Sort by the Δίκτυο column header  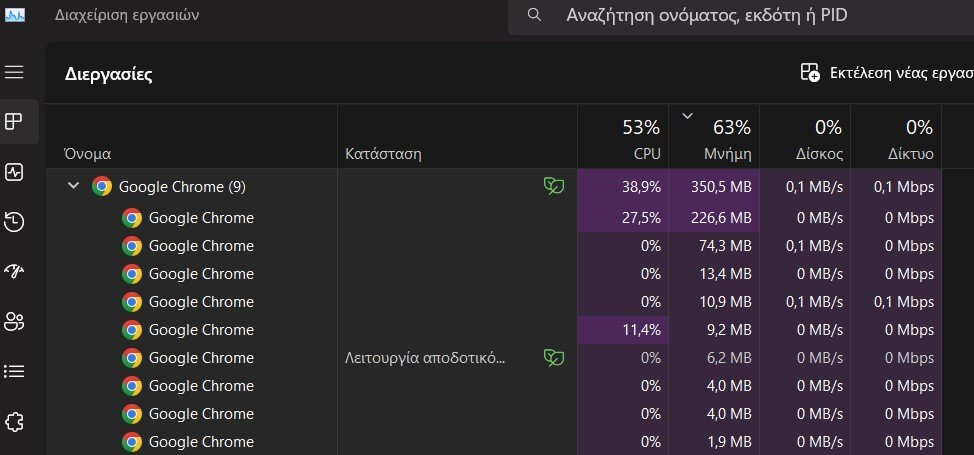click(x=896, y=137)
